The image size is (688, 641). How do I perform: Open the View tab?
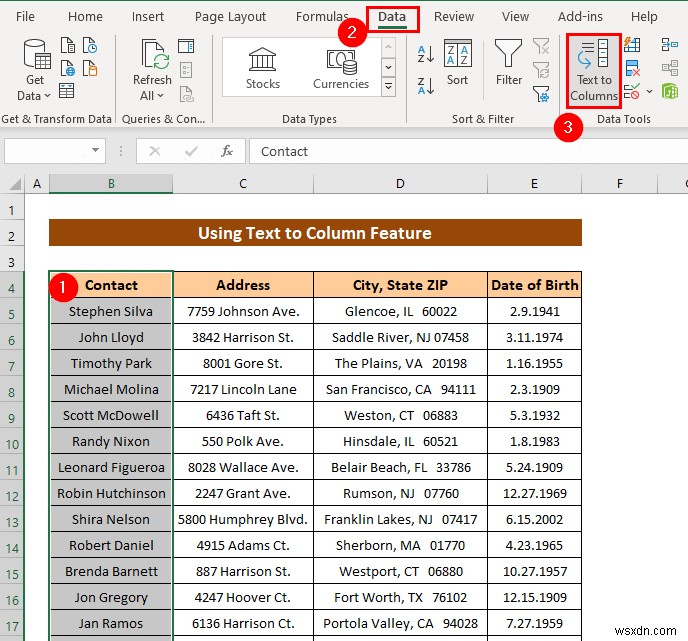[x=515, y=17]
